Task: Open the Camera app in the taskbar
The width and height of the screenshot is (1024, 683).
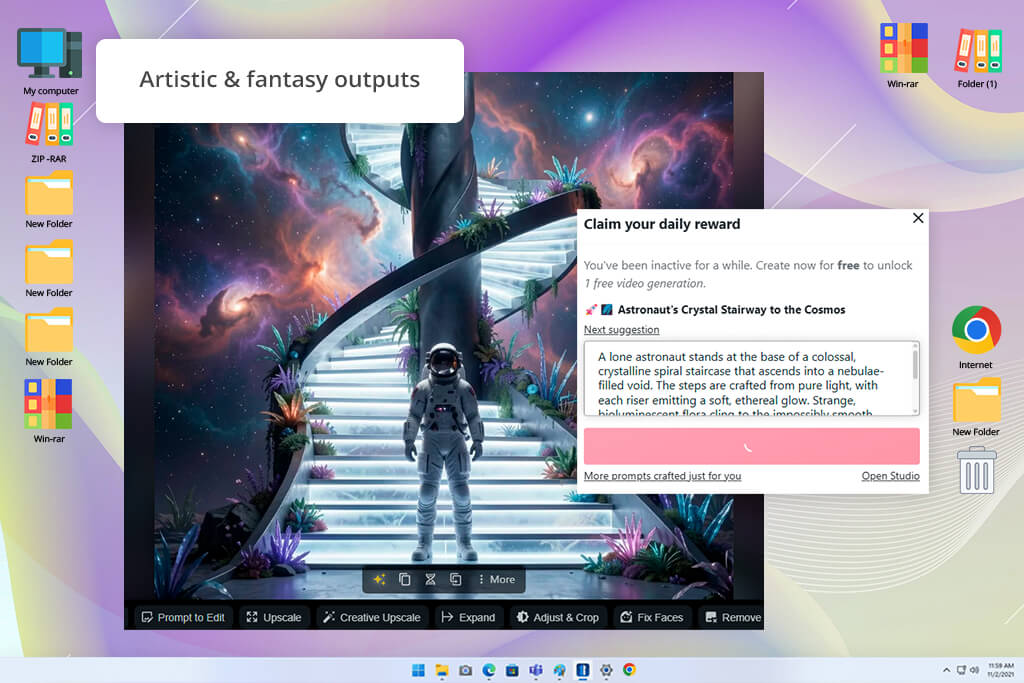Action: 466,670
